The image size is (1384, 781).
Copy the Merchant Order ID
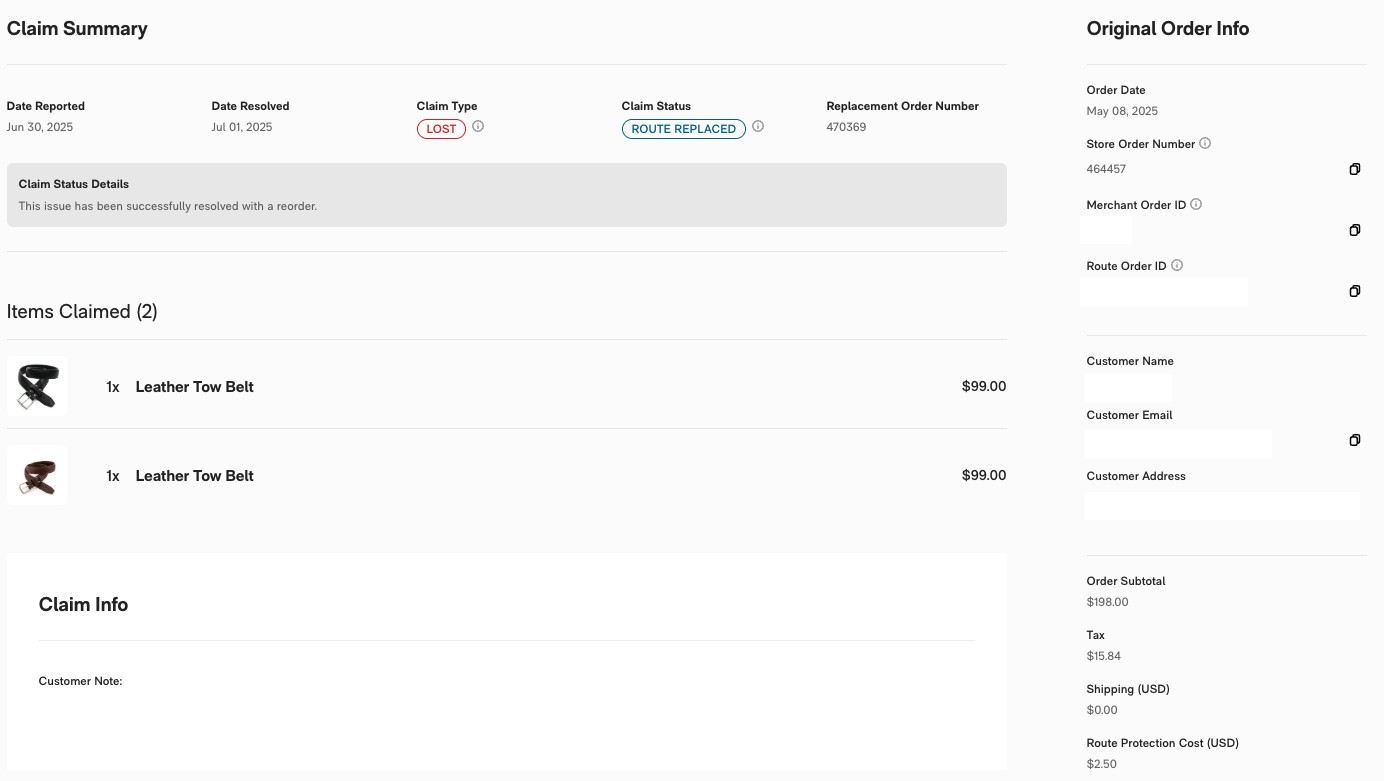pos(1355,230)
